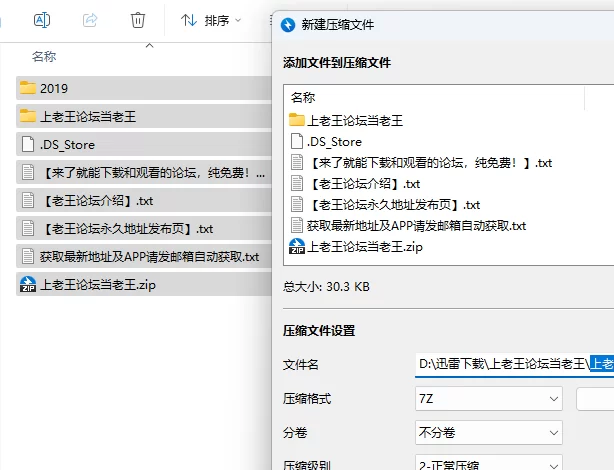Select the 上老王论坛当老王 folder in Explorer list
This screenshot has width=614, height=470.
[144, 116]
